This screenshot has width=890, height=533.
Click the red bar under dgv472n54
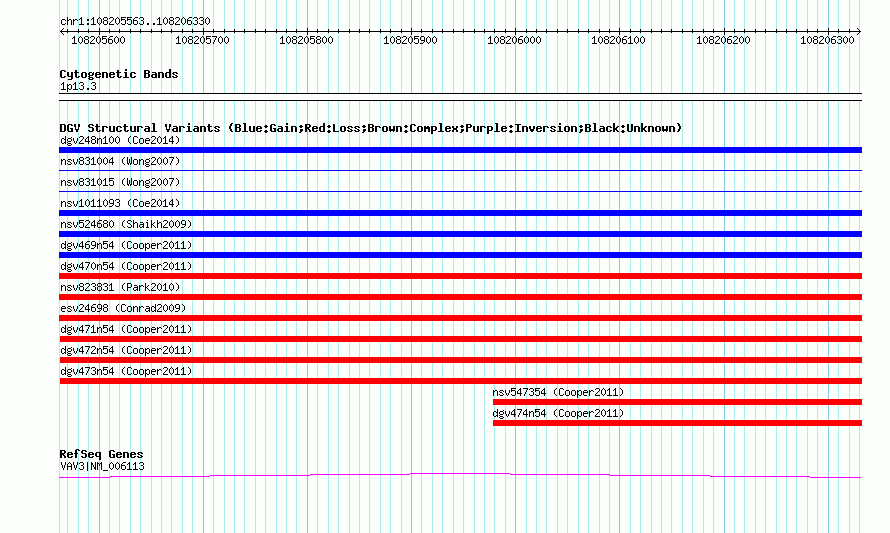point(460,360)
